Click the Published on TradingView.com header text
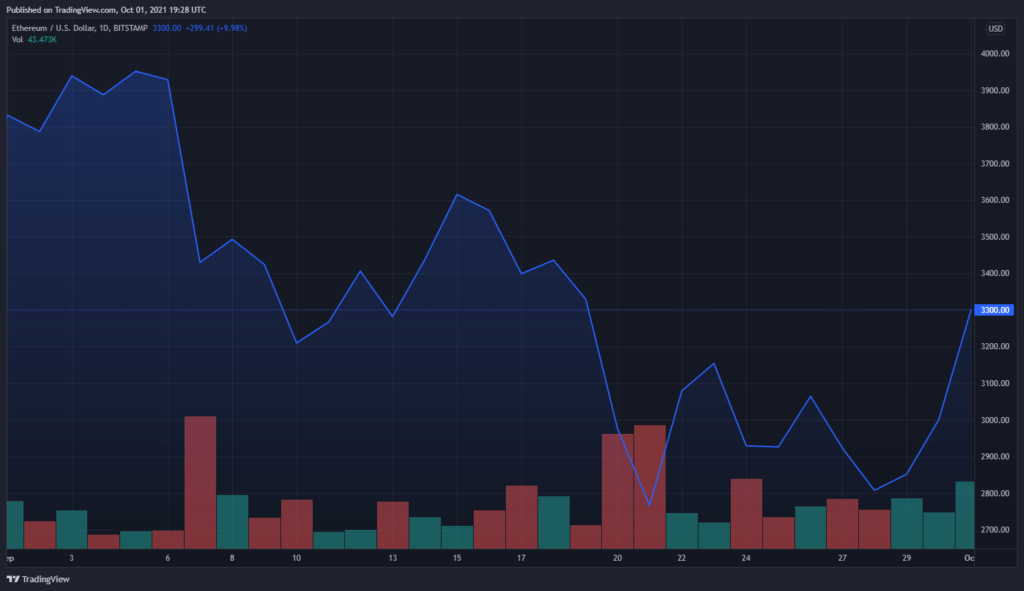This screenshot has height=591, width=1024. [x=106, y=10]
